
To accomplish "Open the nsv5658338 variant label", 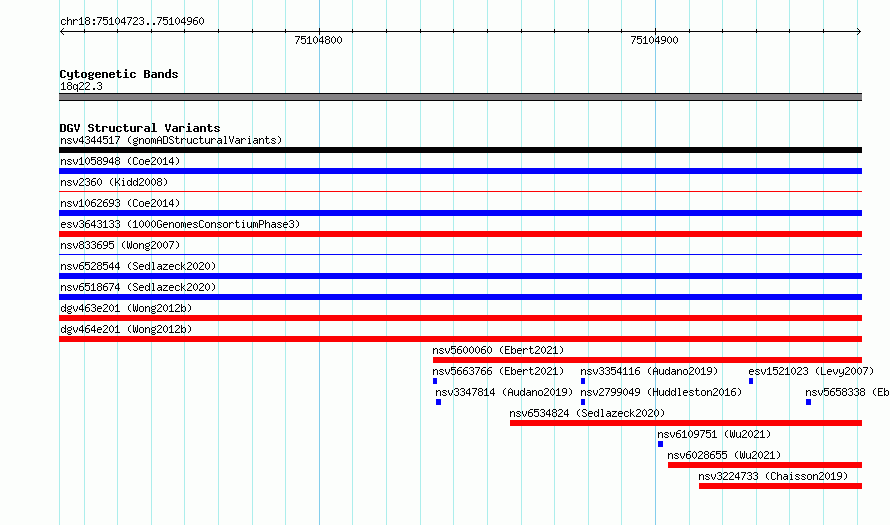I will [x=847, y=392].
